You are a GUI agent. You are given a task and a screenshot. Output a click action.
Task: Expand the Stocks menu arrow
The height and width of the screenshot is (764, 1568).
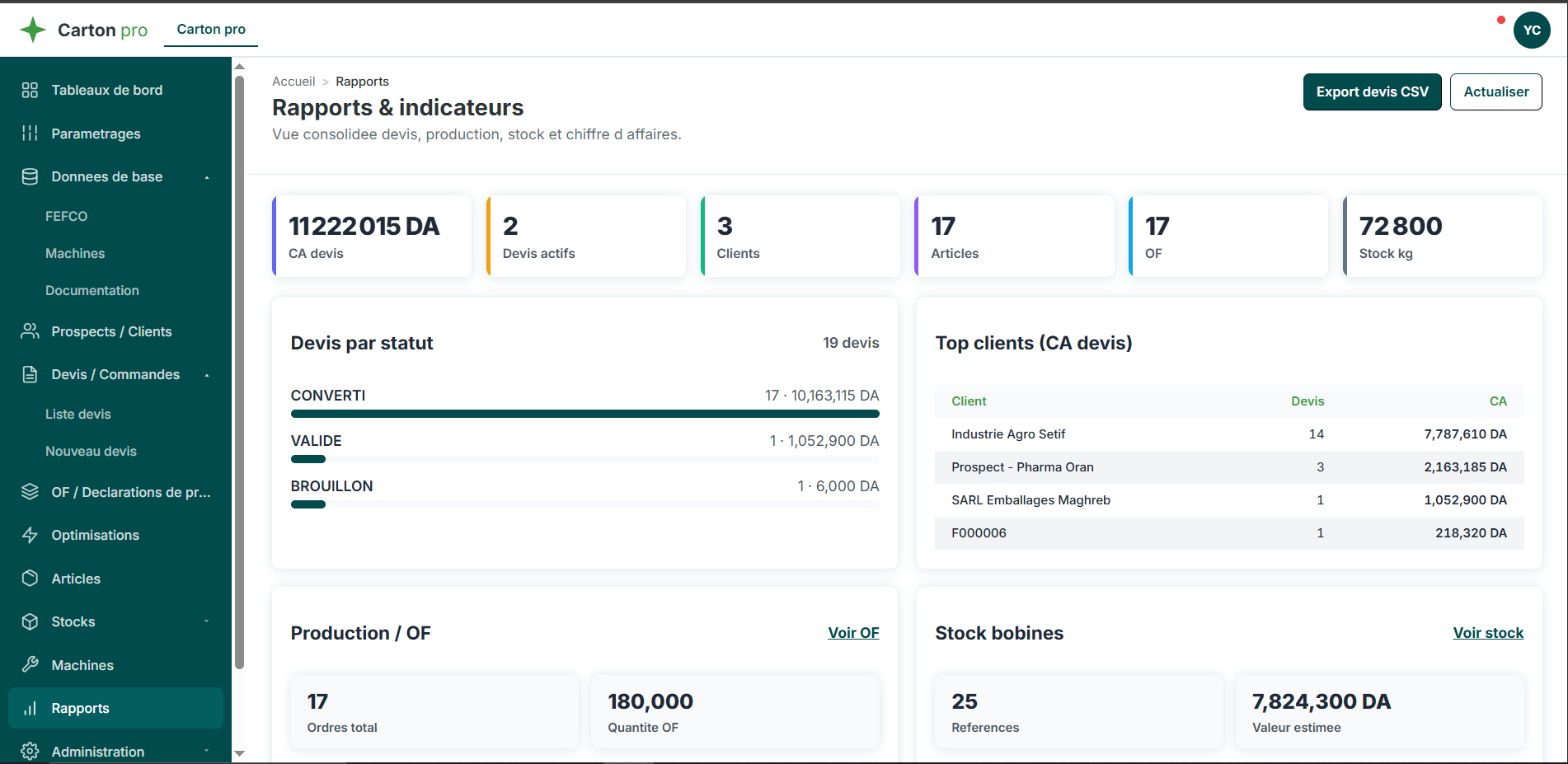click(207, 621)
